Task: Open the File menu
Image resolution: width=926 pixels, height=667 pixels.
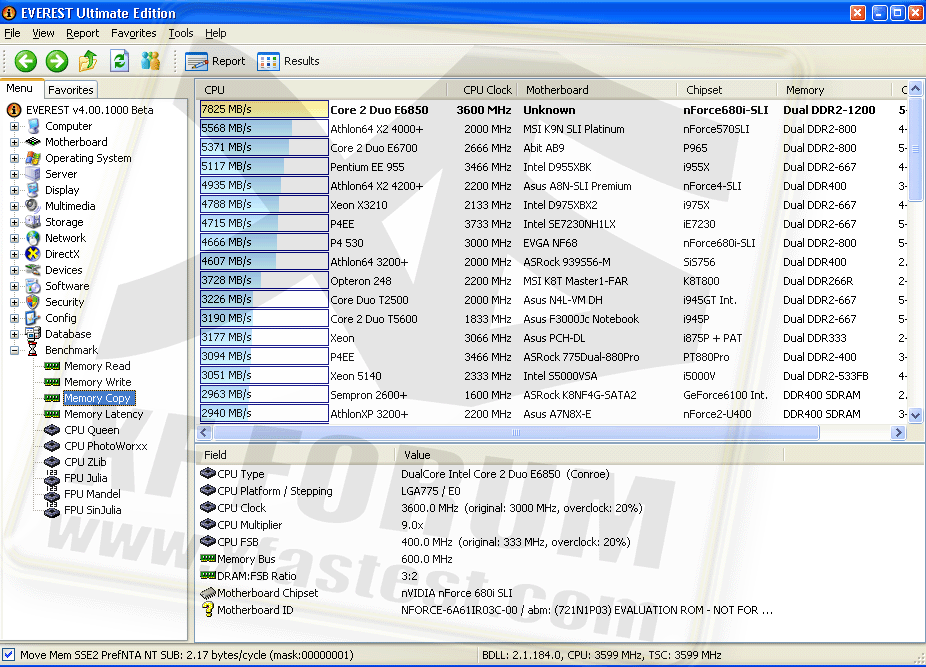Action: point(12,33)
